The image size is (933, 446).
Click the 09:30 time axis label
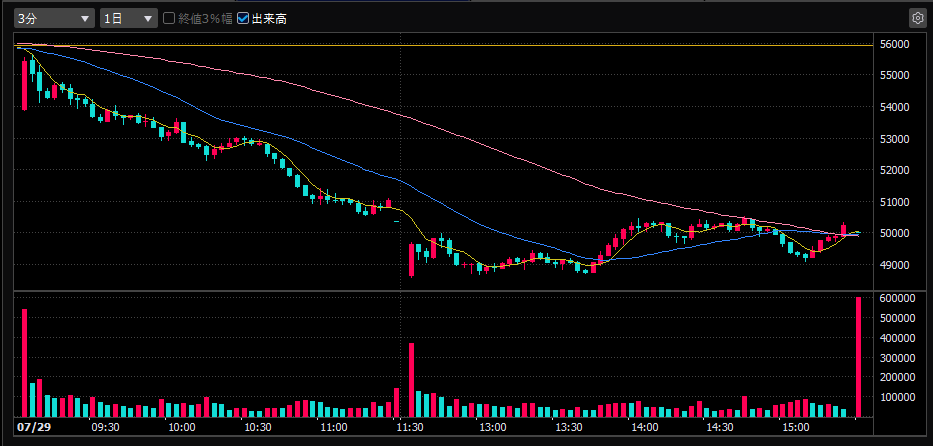[x=107, y=427]
